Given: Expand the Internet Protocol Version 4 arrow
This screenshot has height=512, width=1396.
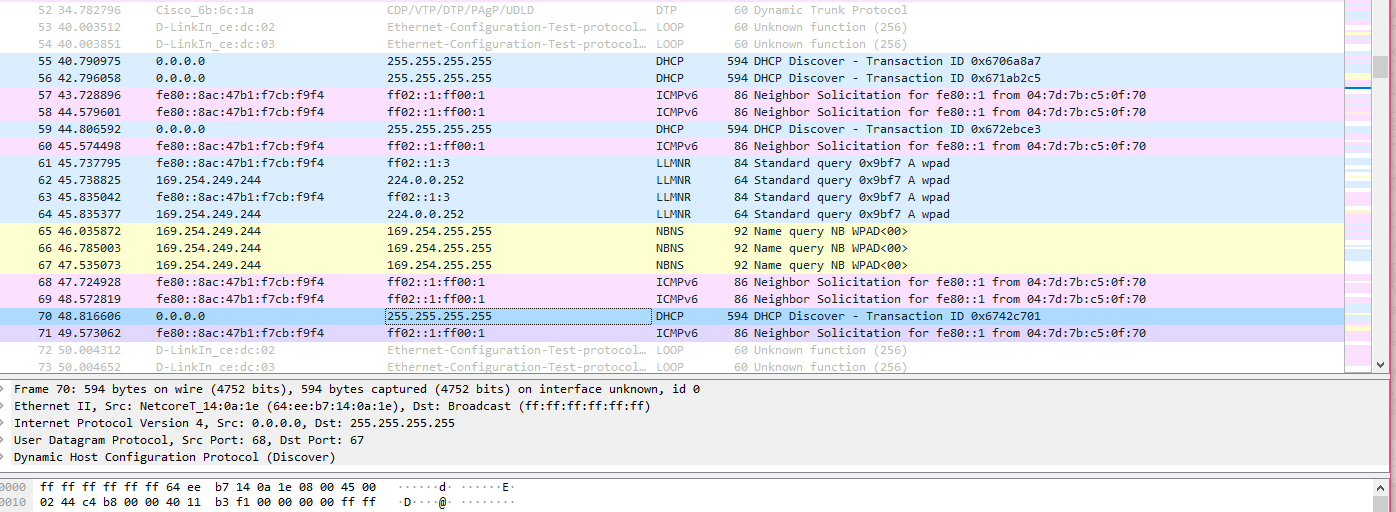Looking at the screenshot, I should 3,423.
